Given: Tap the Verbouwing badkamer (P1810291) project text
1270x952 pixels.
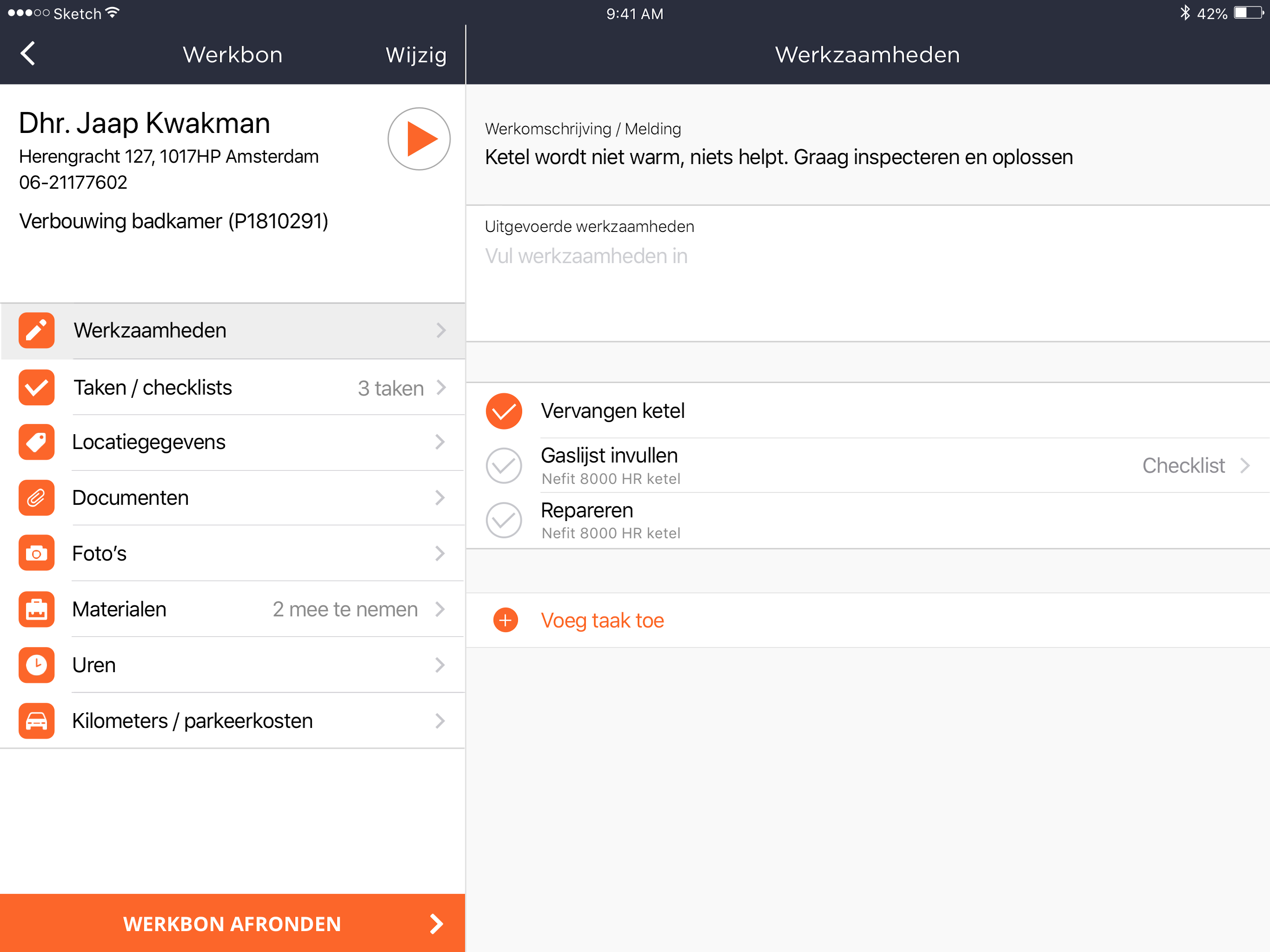Looking at the screenshot, I should coord(173,221).
